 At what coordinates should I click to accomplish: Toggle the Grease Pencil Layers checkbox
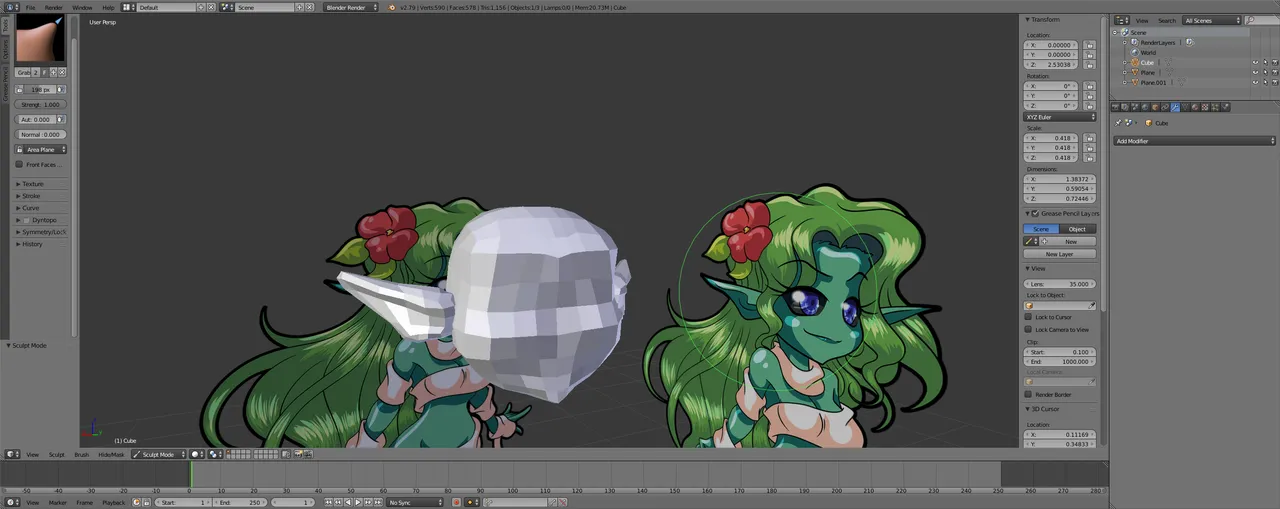[x=1035, y=213]
